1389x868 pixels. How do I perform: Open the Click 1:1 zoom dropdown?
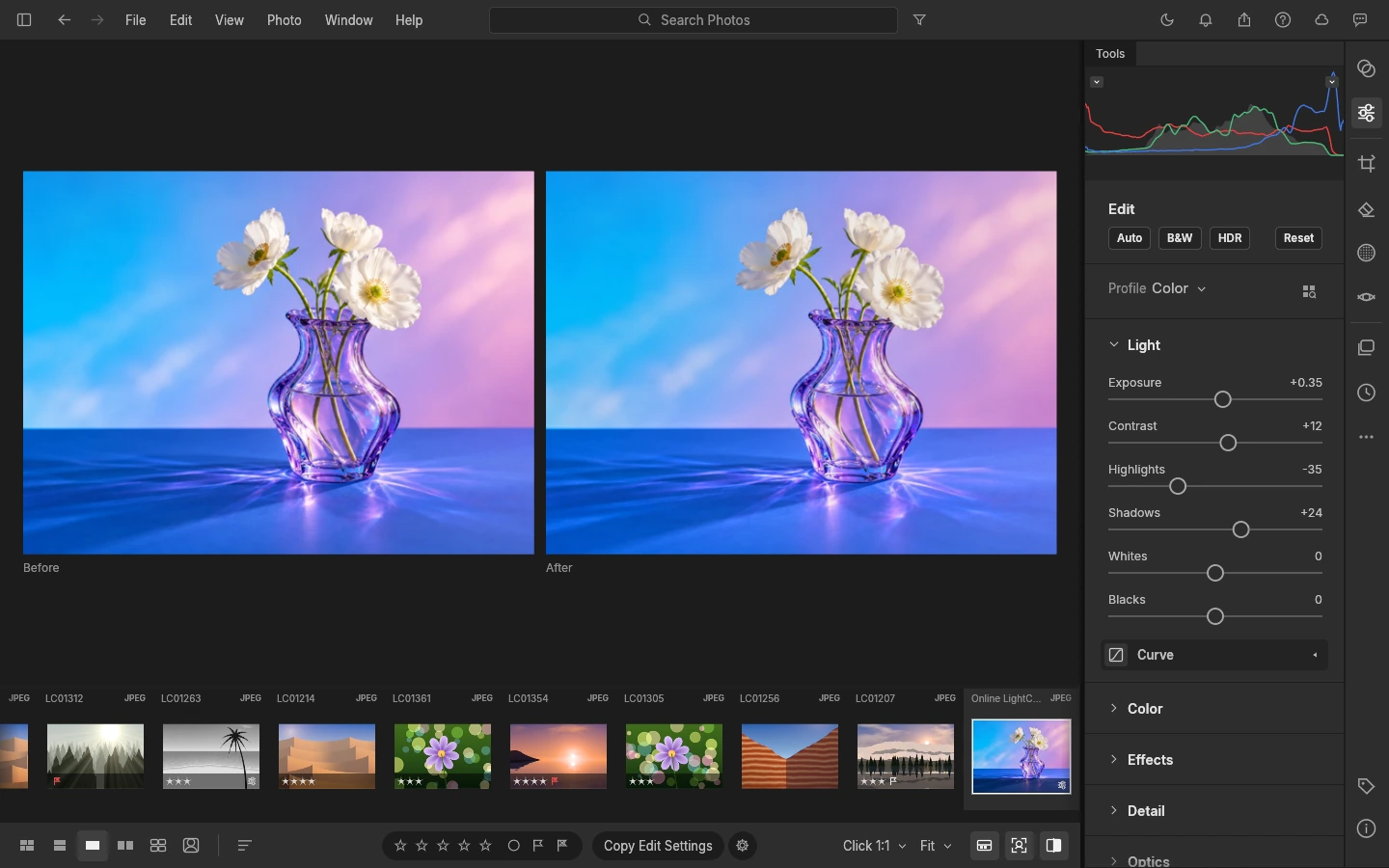(x=874, y=846)
